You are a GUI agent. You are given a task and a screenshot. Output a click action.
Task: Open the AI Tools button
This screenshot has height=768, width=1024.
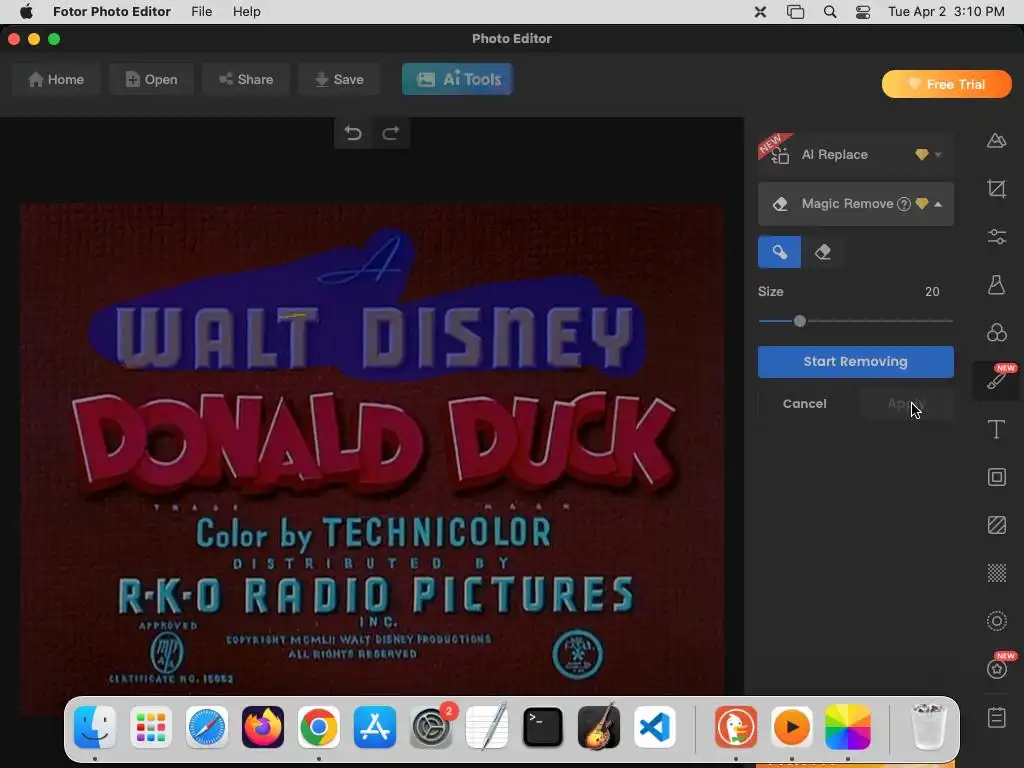click(x=457, y=80)
